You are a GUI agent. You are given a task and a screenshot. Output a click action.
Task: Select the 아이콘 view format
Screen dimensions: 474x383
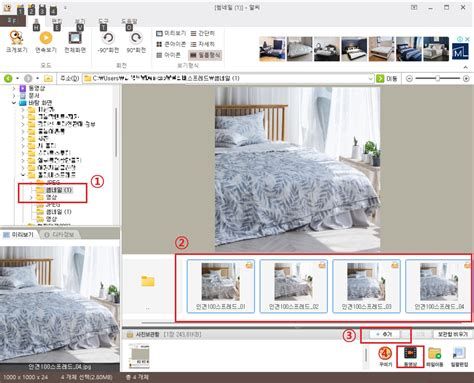coord(168,55)
